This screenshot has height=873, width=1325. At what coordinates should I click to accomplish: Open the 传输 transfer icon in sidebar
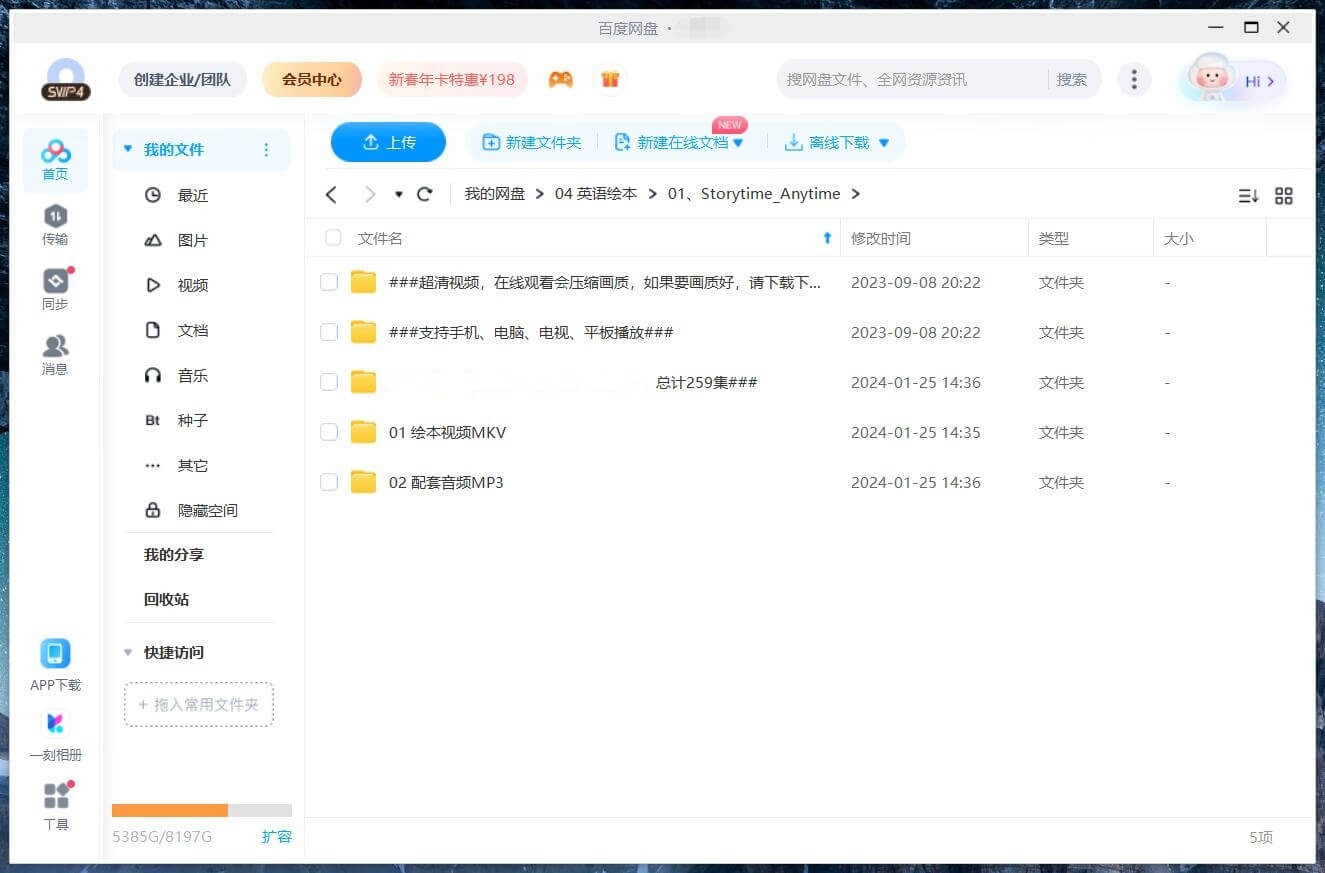tap(55, 217)
